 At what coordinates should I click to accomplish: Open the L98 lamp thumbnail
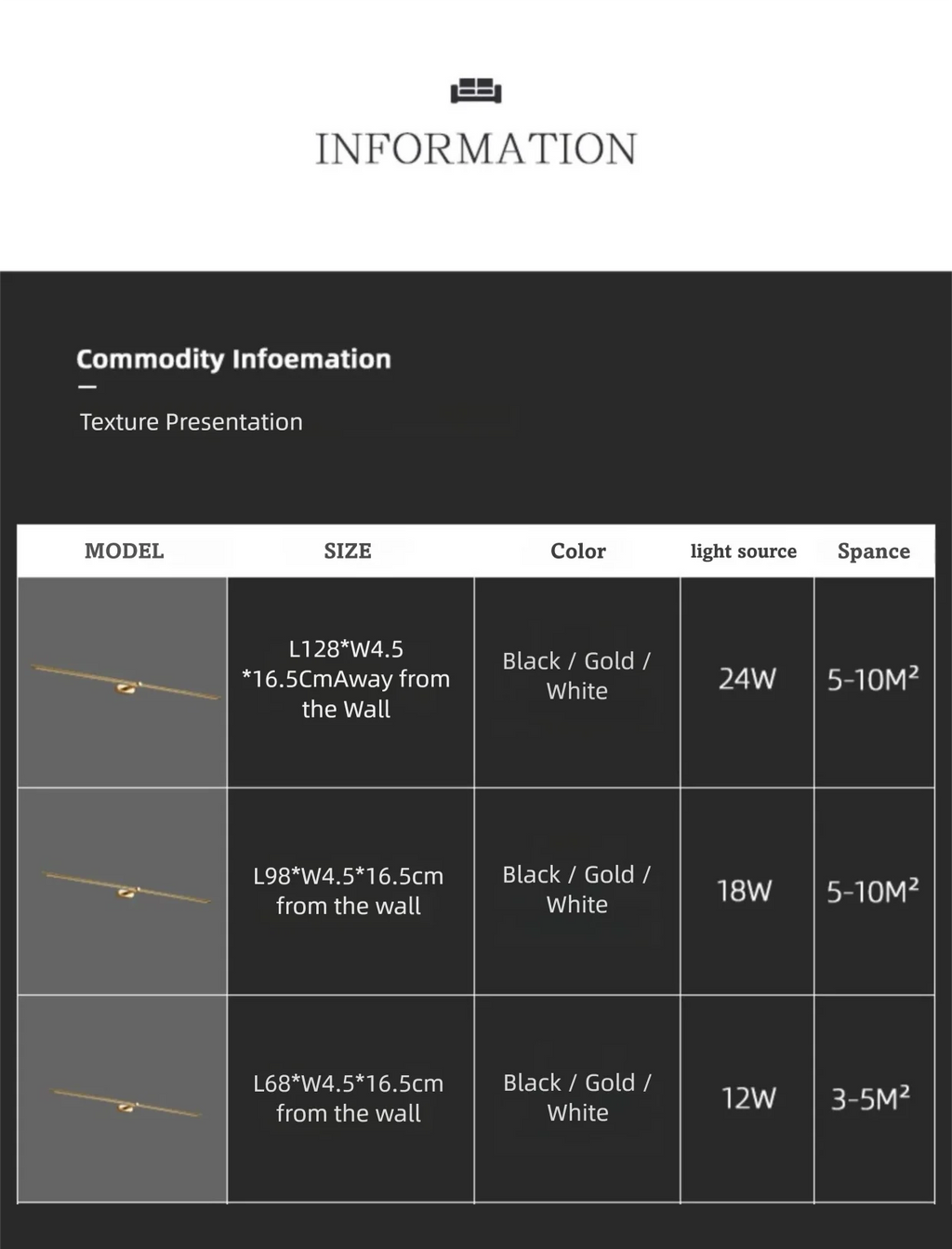click(x=123, y=892)
